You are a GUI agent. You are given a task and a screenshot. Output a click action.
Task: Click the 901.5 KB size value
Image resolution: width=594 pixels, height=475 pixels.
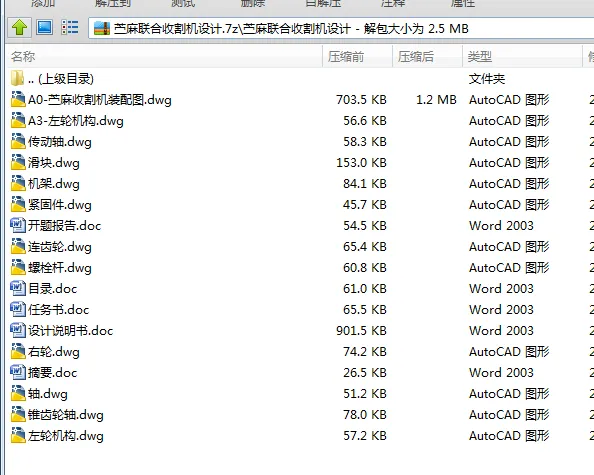tap(361, 331)
